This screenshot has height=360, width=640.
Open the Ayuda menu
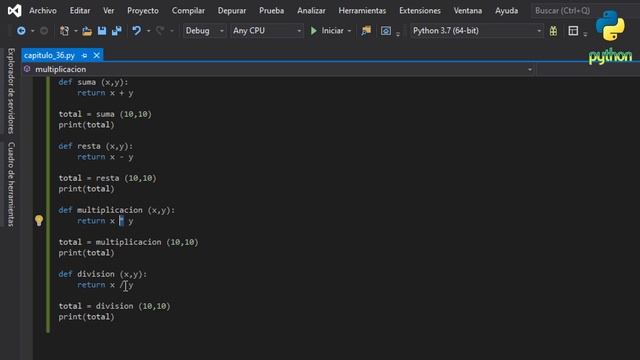tap(507, 11)
